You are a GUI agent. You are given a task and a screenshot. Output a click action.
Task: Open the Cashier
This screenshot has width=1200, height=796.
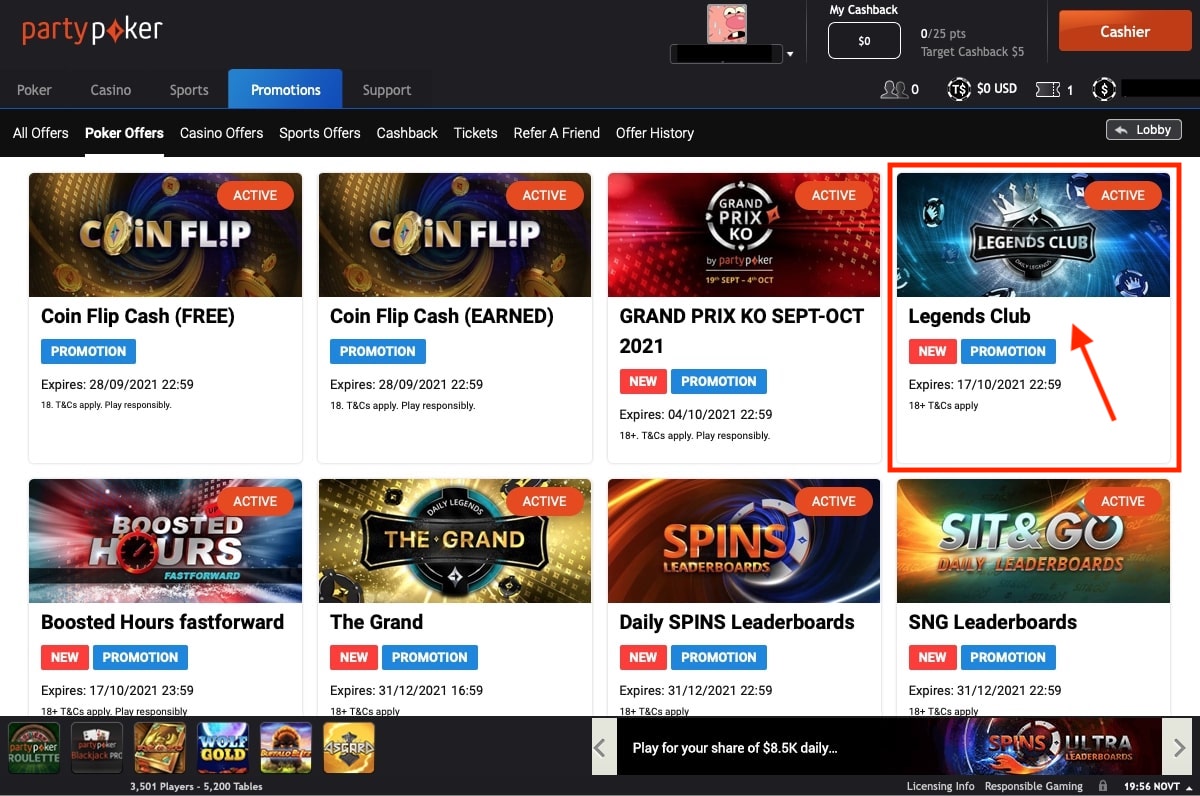click(x=1125, y=31)
